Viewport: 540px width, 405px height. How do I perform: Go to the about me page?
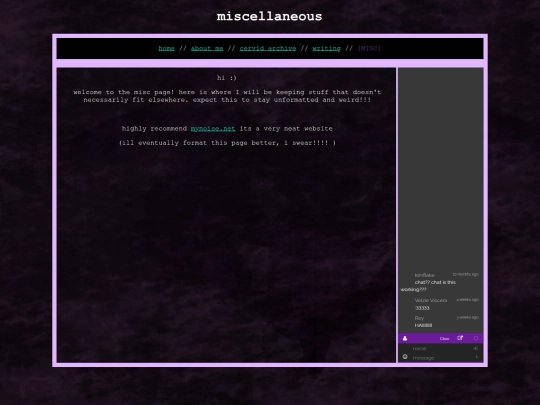click(207, 49)
